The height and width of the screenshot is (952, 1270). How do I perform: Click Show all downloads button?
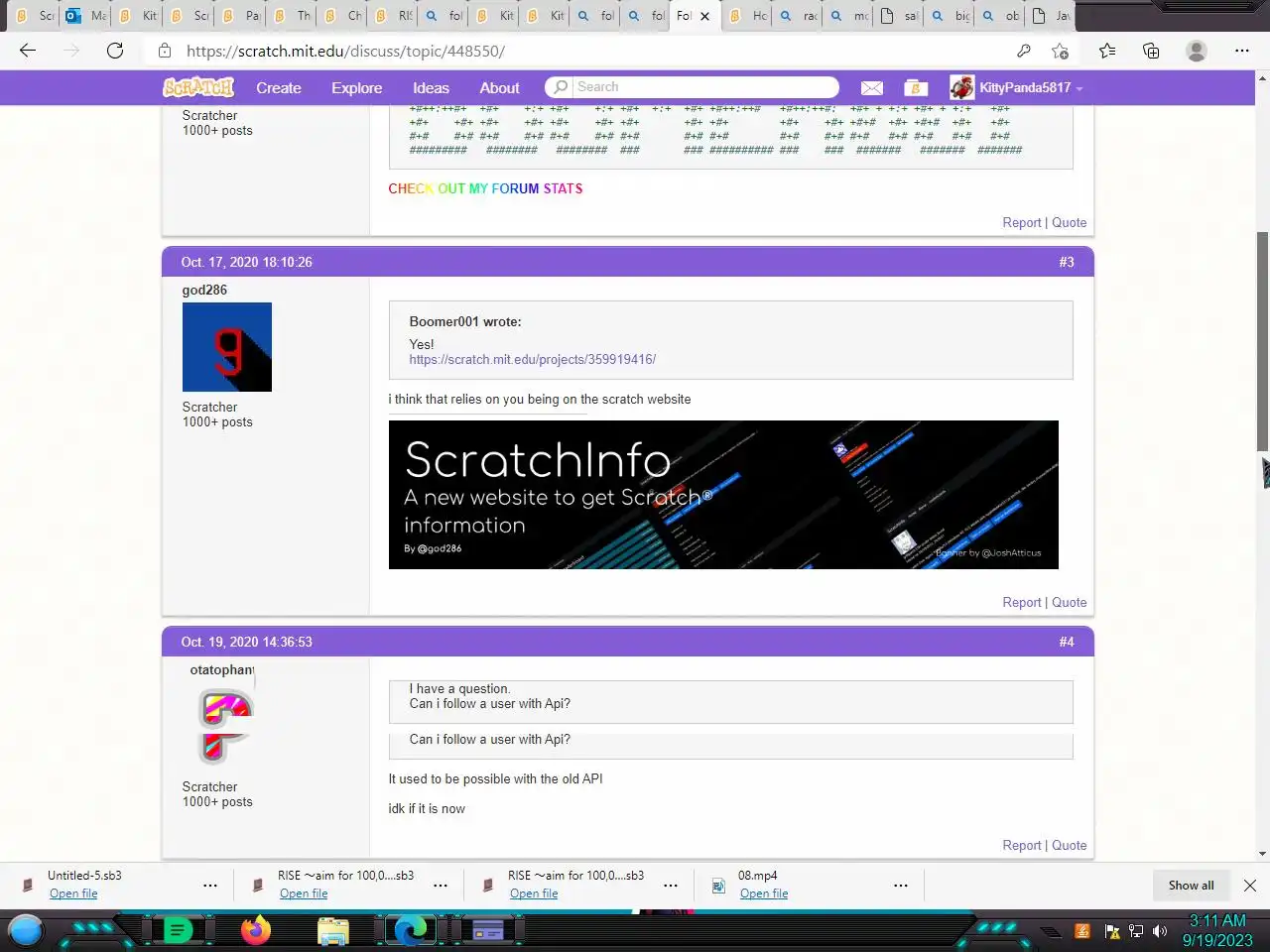1191,886
